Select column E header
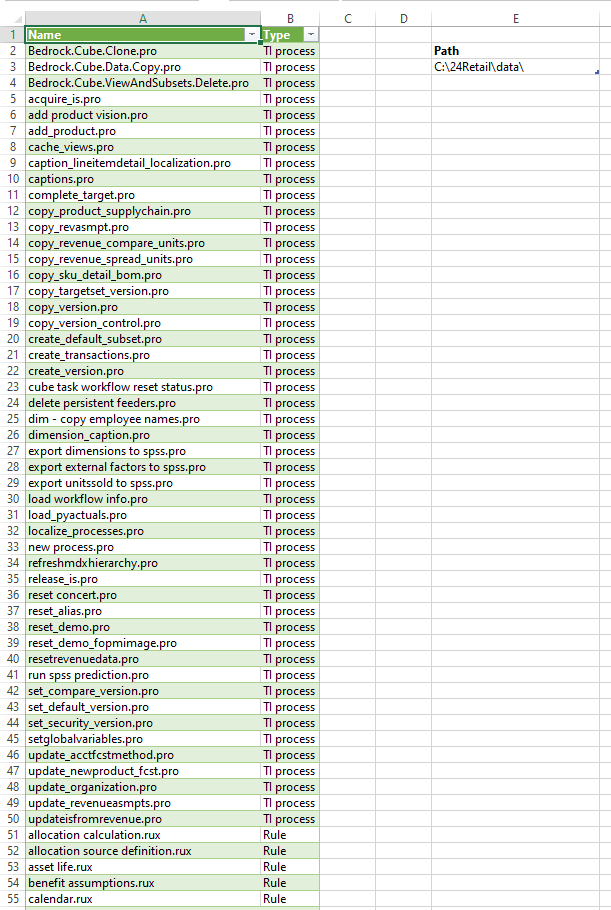This screenshot has width=611, height=910. point(514,18)
